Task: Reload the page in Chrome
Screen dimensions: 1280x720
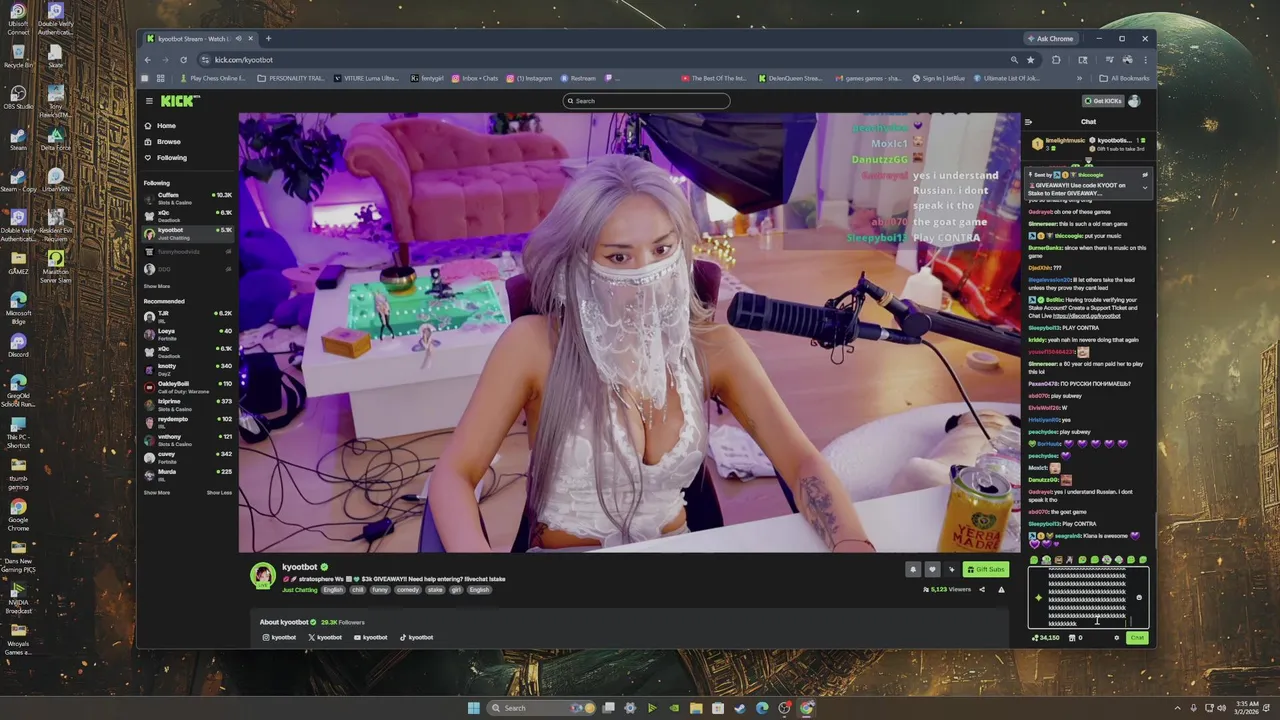Action: coord(183,60)
